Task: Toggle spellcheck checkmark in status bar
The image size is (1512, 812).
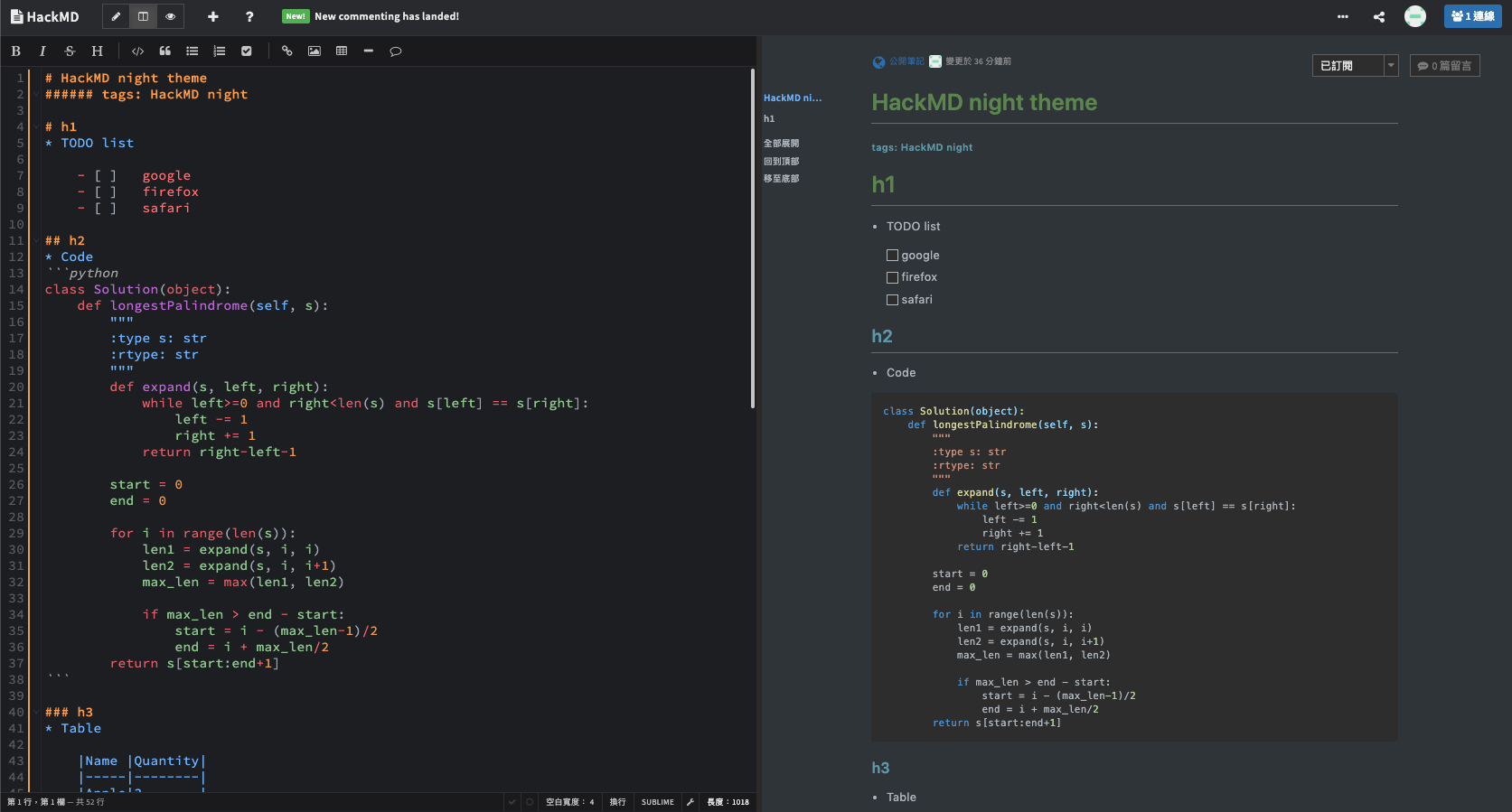Action: coord(512,802)
